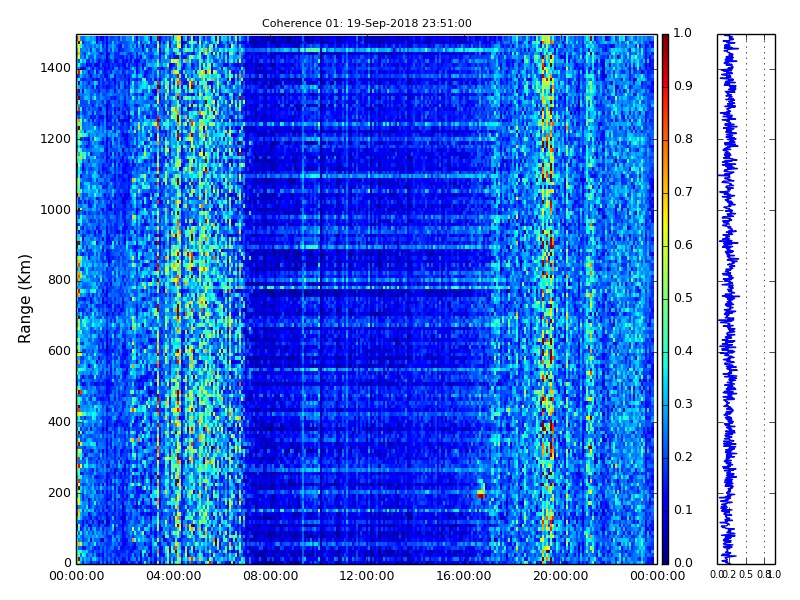Click the colorbar 0.3 value label

pos(683,404)
